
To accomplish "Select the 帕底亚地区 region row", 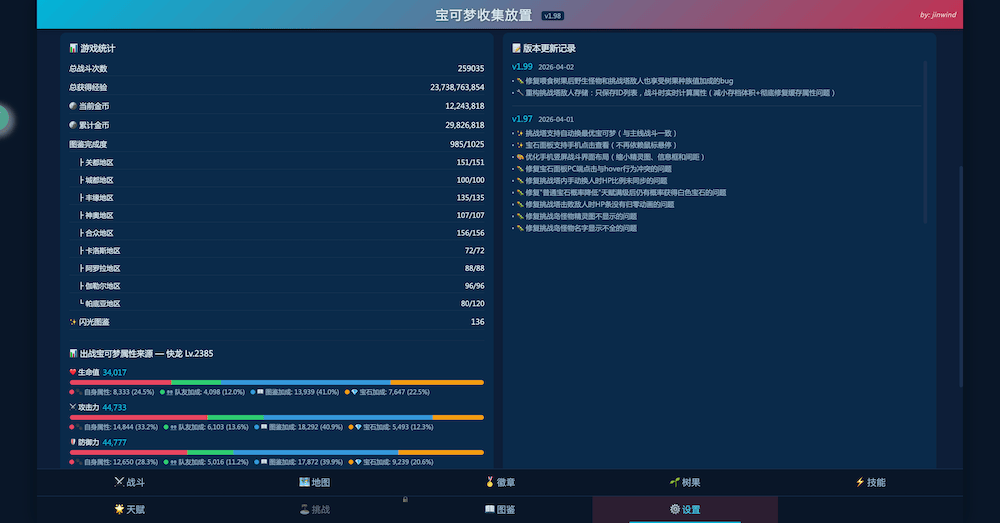I will [x=276, y=303].
